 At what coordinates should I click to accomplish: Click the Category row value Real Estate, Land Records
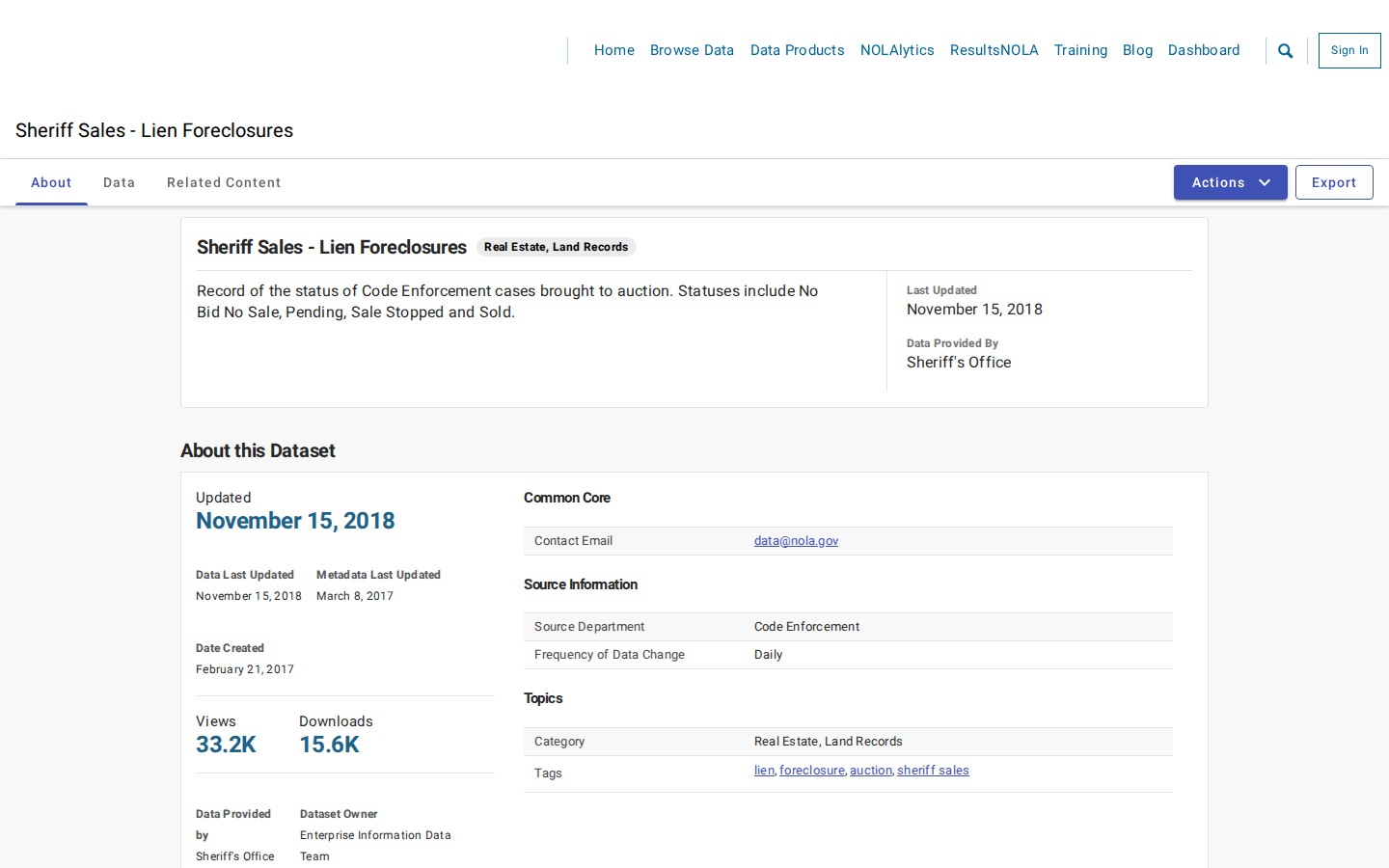(x=829, y=742)
